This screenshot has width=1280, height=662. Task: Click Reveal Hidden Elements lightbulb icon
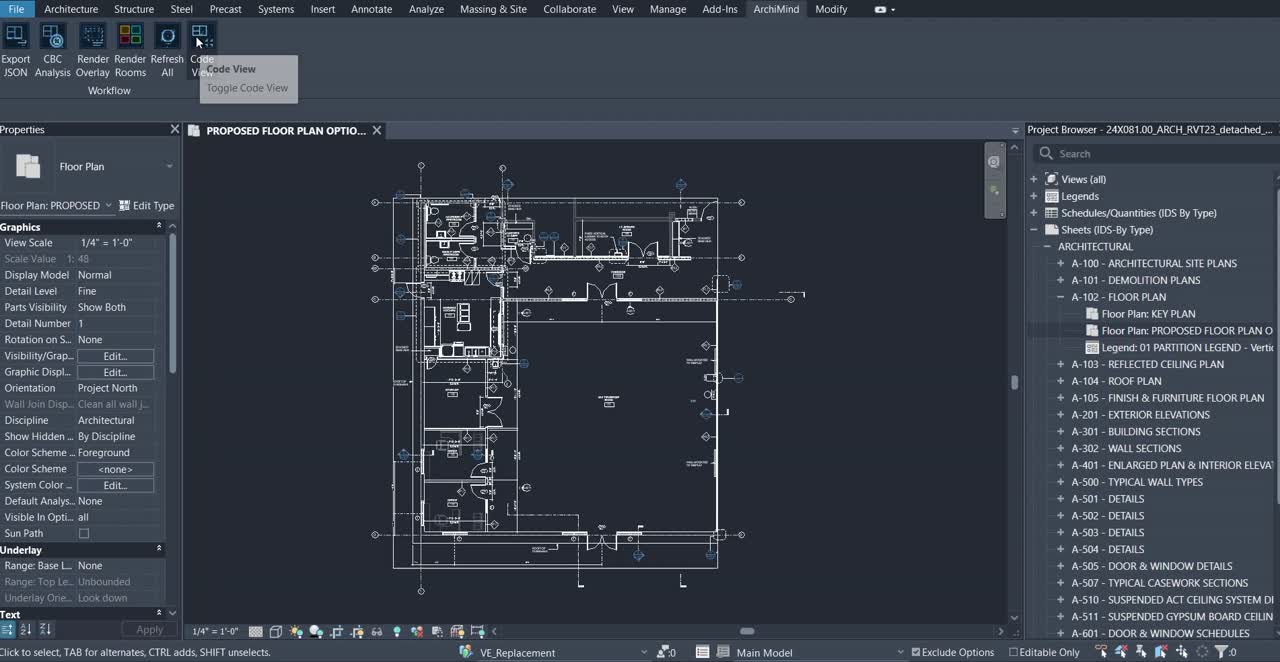[397, 631]
